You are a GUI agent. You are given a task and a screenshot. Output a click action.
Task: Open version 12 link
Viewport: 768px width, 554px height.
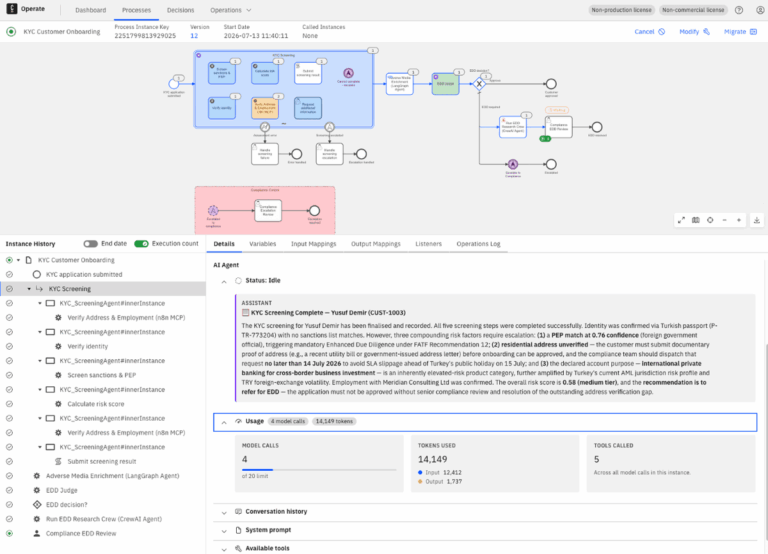194,36
